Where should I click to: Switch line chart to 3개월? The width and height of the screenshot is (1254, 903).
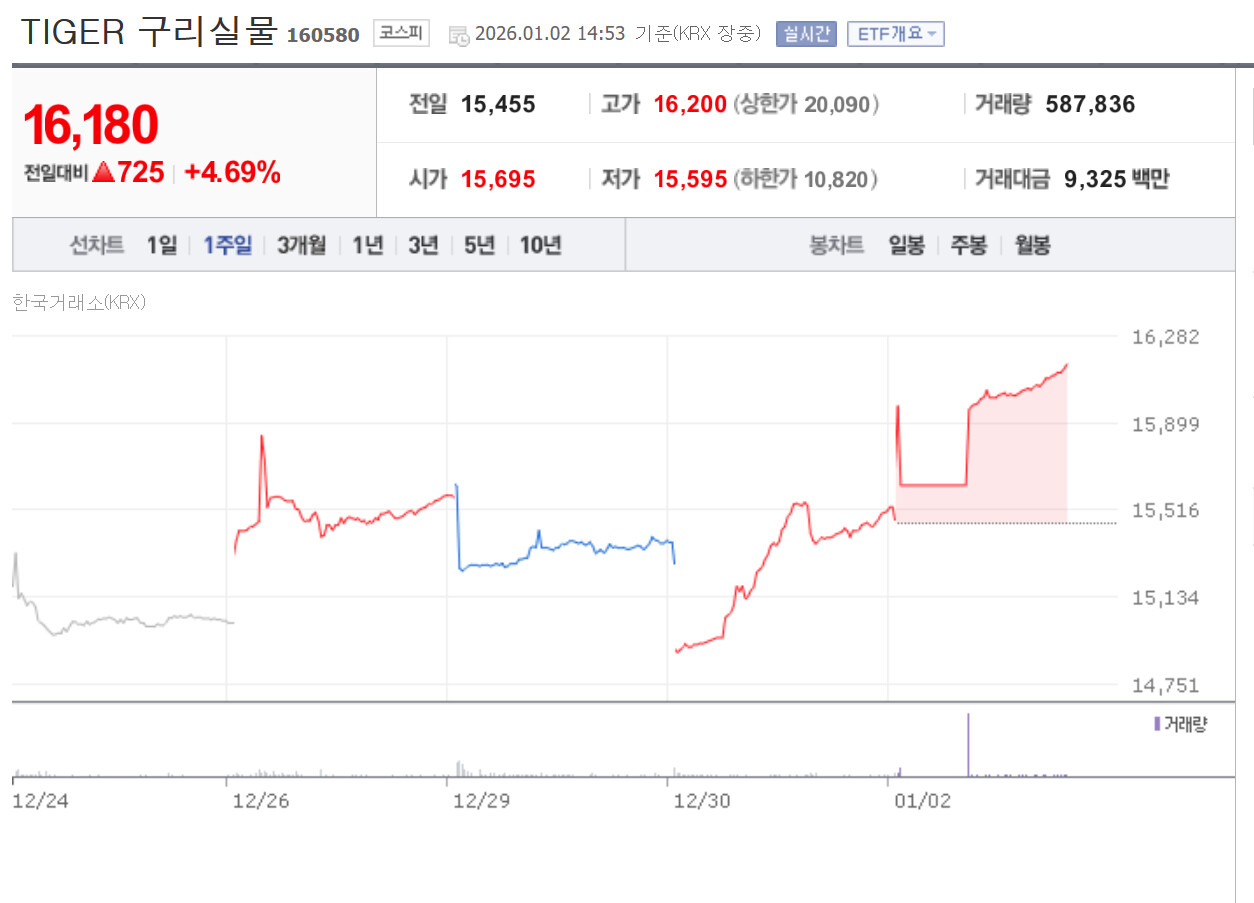(302, 245)
